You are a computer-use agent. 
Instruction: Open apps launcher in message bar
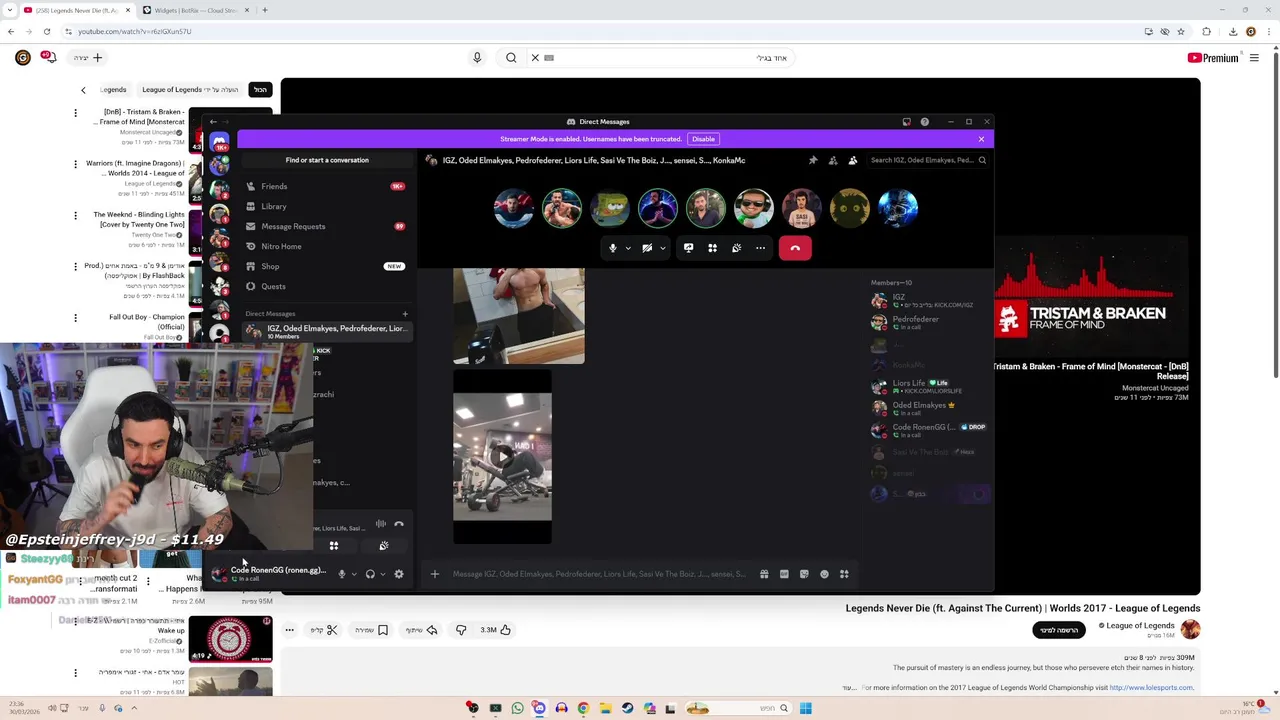pos(844,574)
